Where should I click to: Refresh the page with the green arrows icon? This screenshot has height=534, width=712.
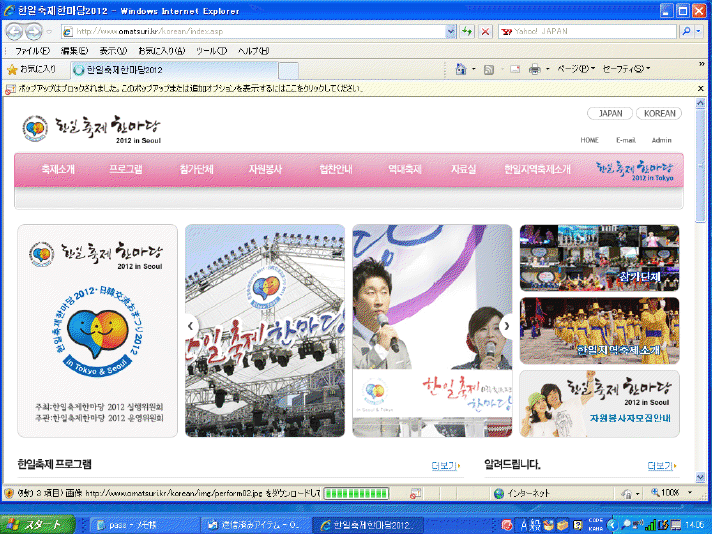pos(466,31)
